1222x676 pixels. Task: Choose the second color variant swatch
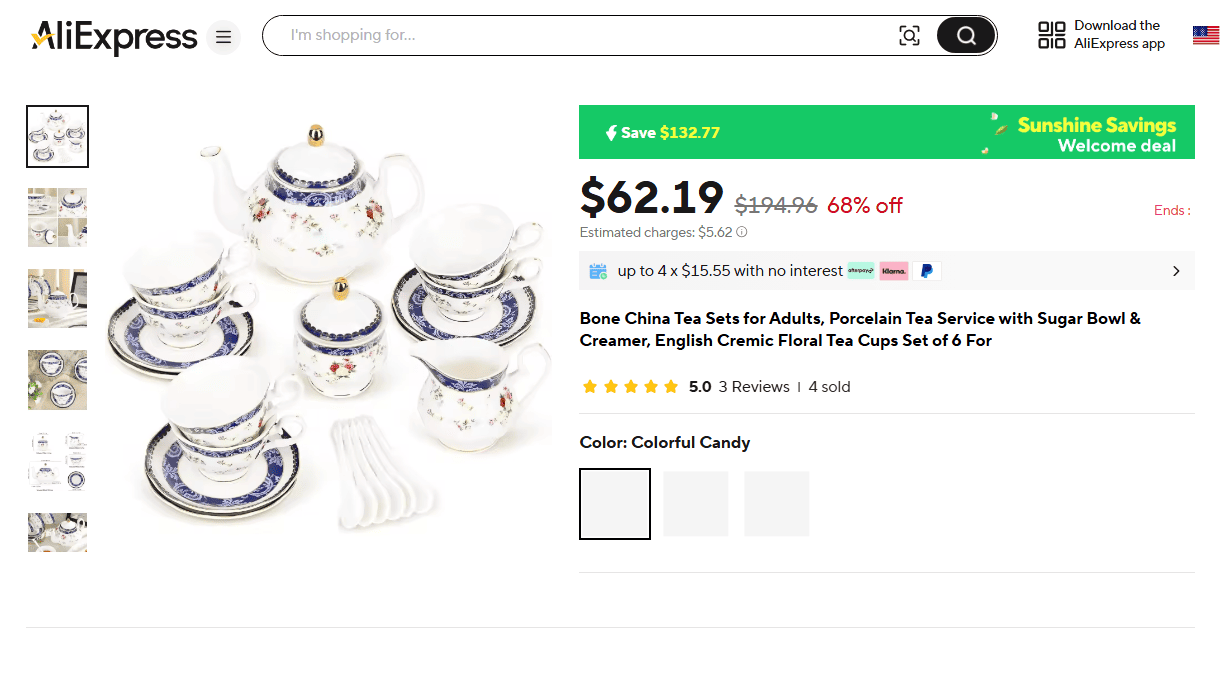[x=696, y=504]
